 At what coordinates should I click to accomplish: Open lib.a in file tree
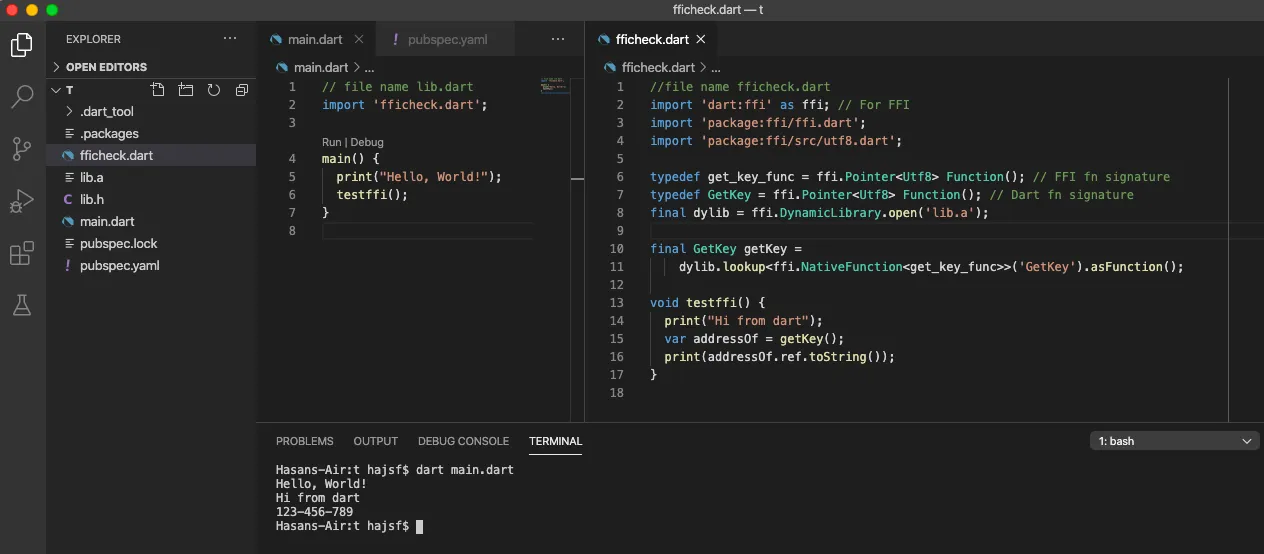pyautogui.click(x=150, y=177)
